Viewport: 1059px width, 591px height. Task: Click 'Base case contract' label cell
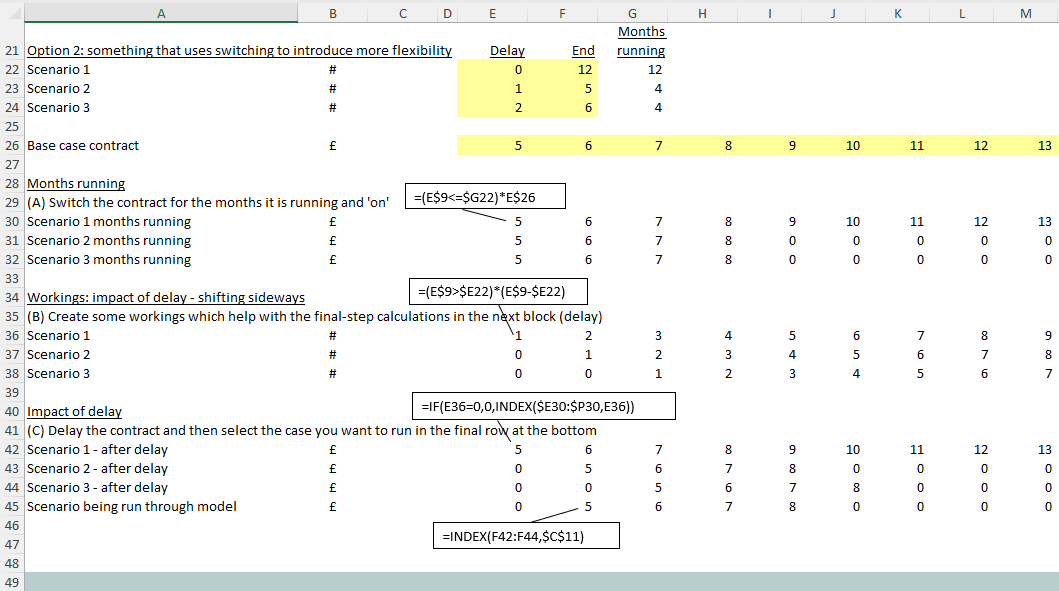pos(83,146)
